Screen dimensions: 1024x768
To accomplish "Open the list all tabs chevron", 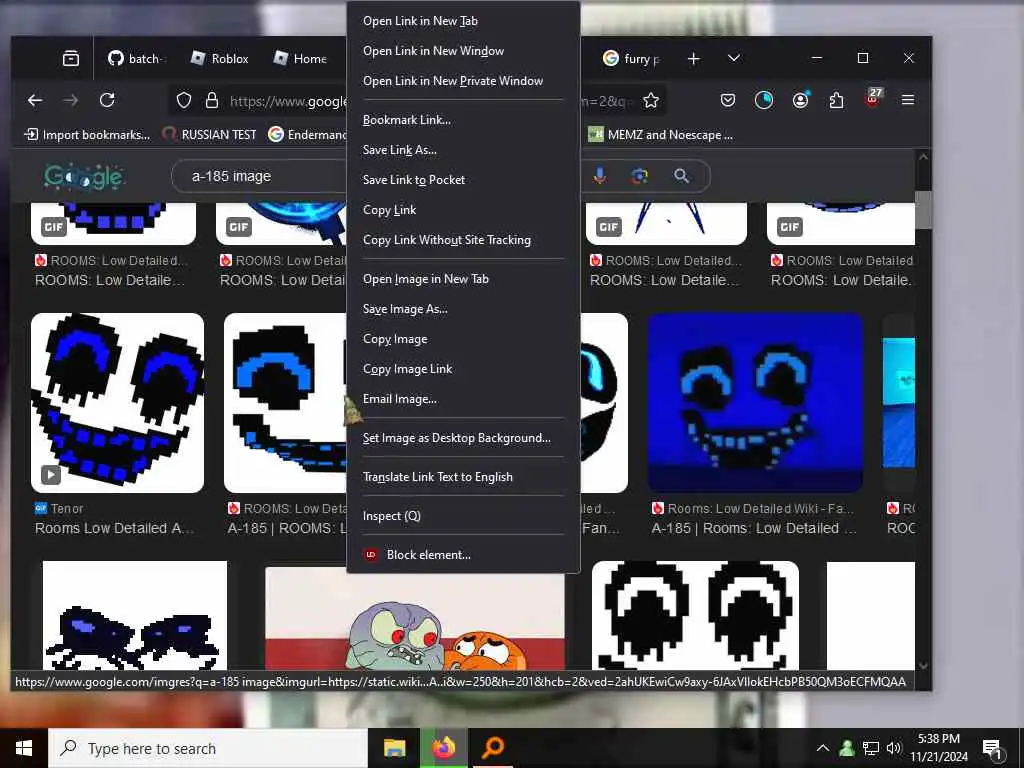I will pyautogui.click(x=734, y=58).
